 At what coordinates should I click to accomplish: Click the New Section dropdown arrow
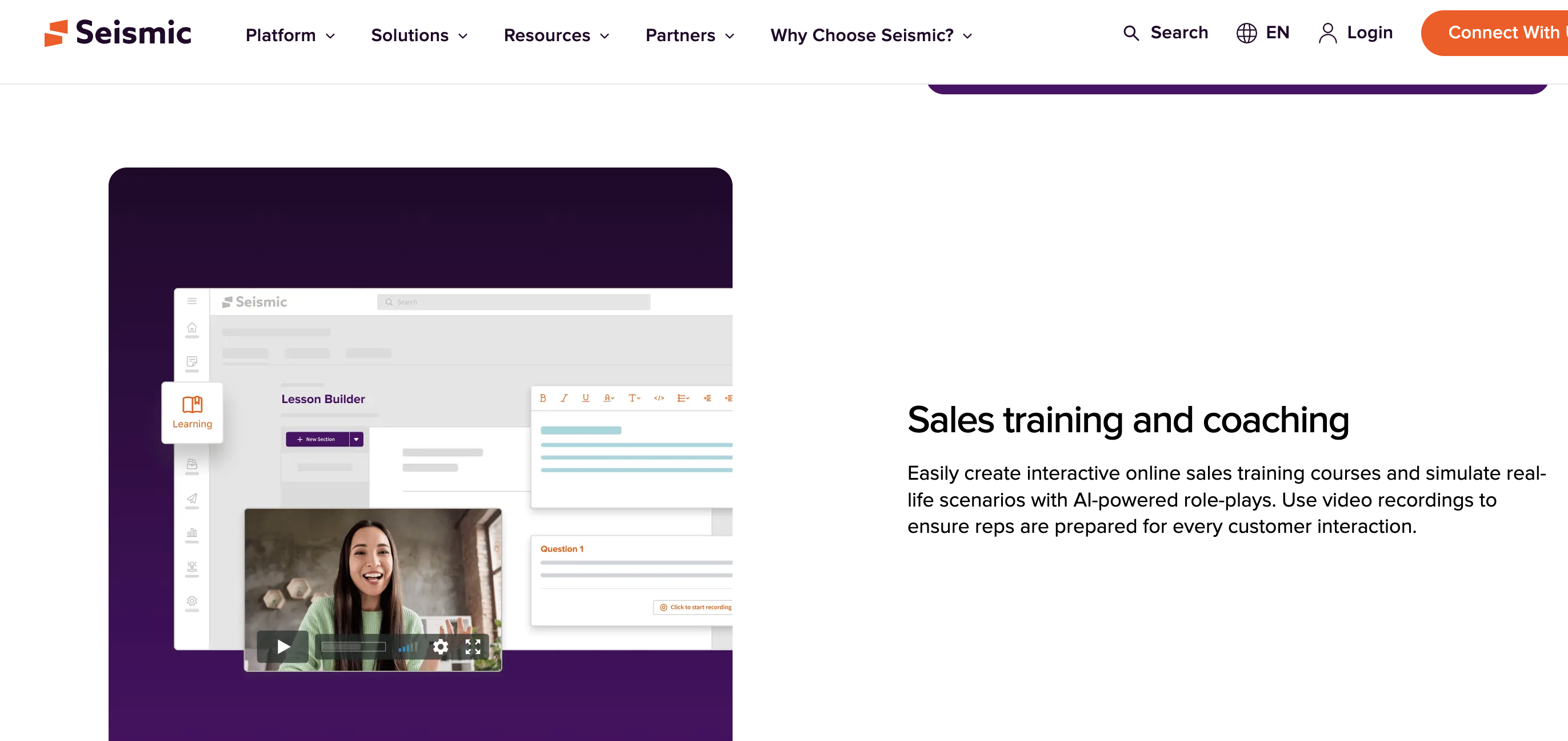[356, 439]
